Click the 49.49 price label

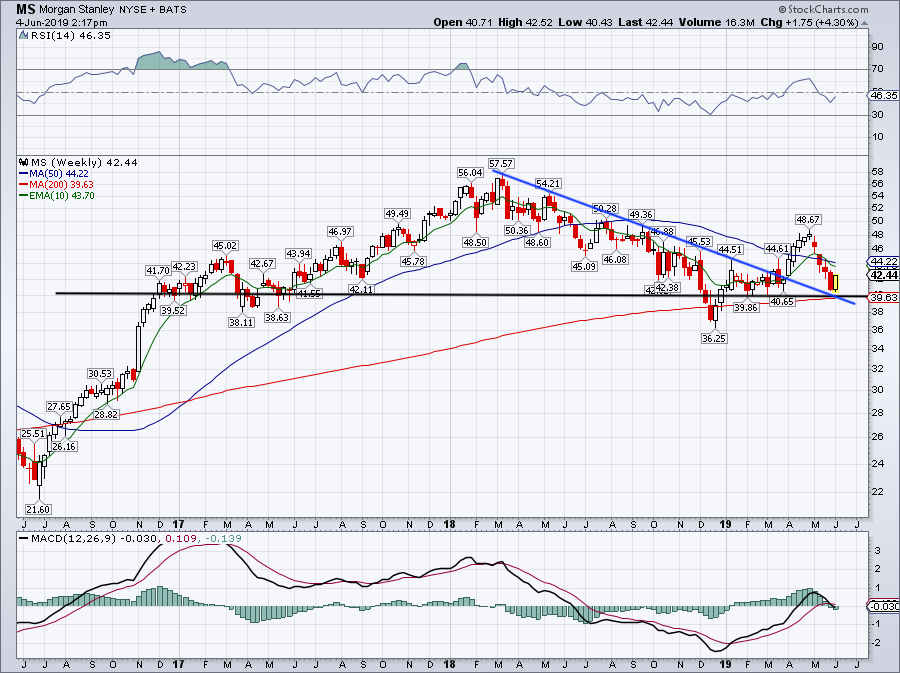click(397, 213)
